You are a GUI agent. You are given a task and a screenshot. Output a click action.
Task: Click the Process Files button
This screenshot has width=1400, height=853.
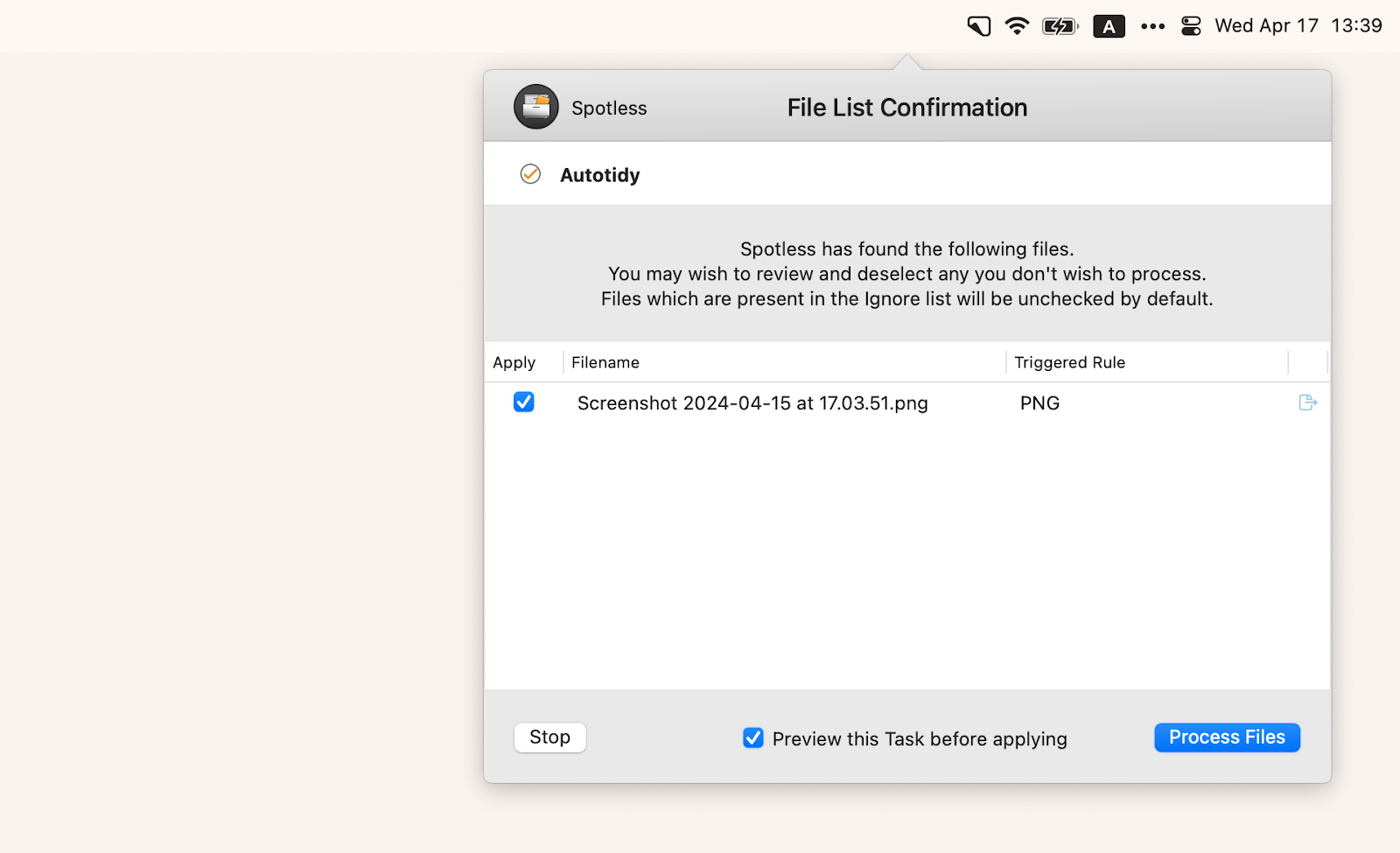coord(1226,737)
